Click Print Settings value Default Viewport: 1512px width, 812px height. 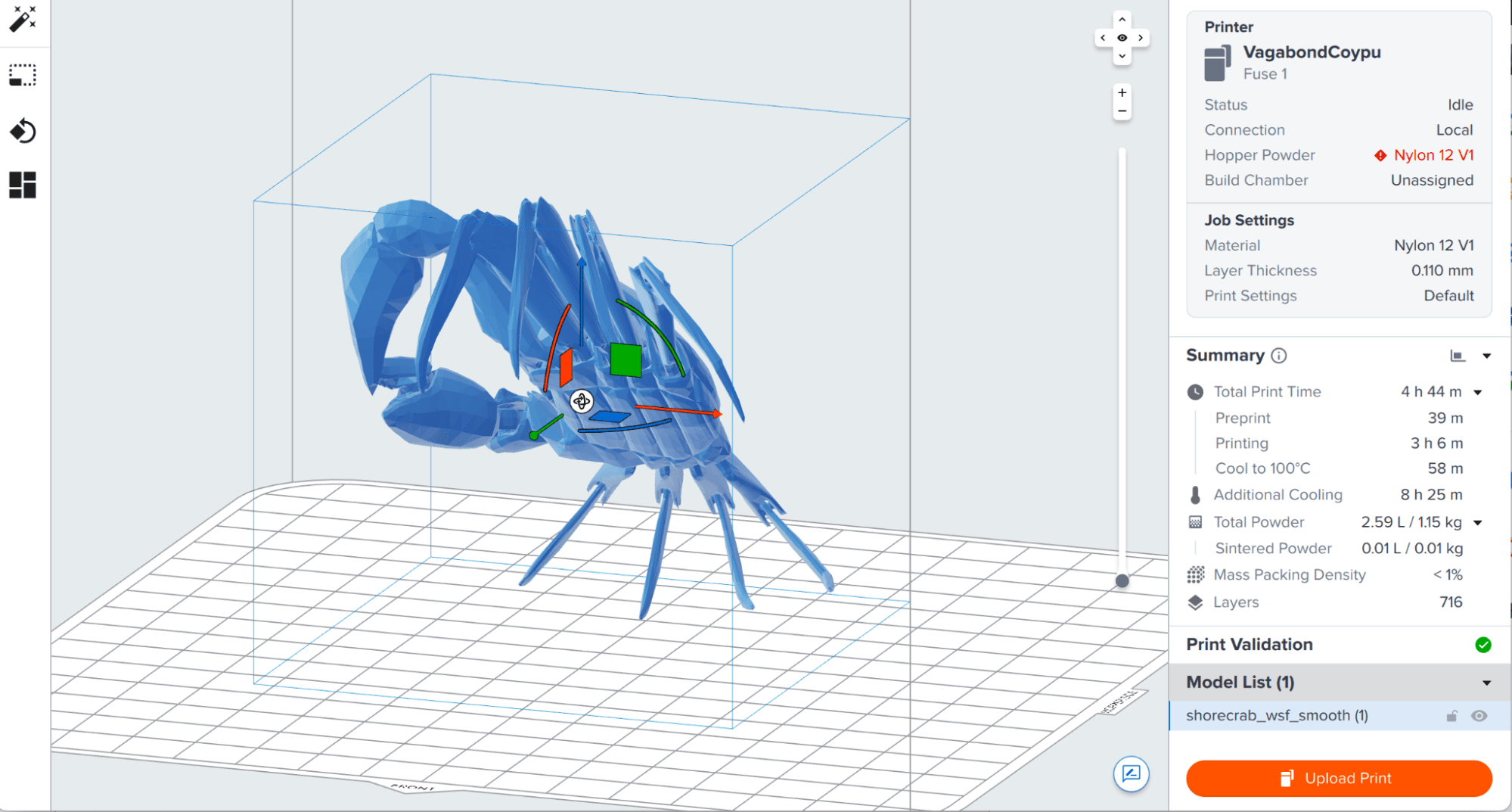pyautogui.click(x=1448, y=296)
